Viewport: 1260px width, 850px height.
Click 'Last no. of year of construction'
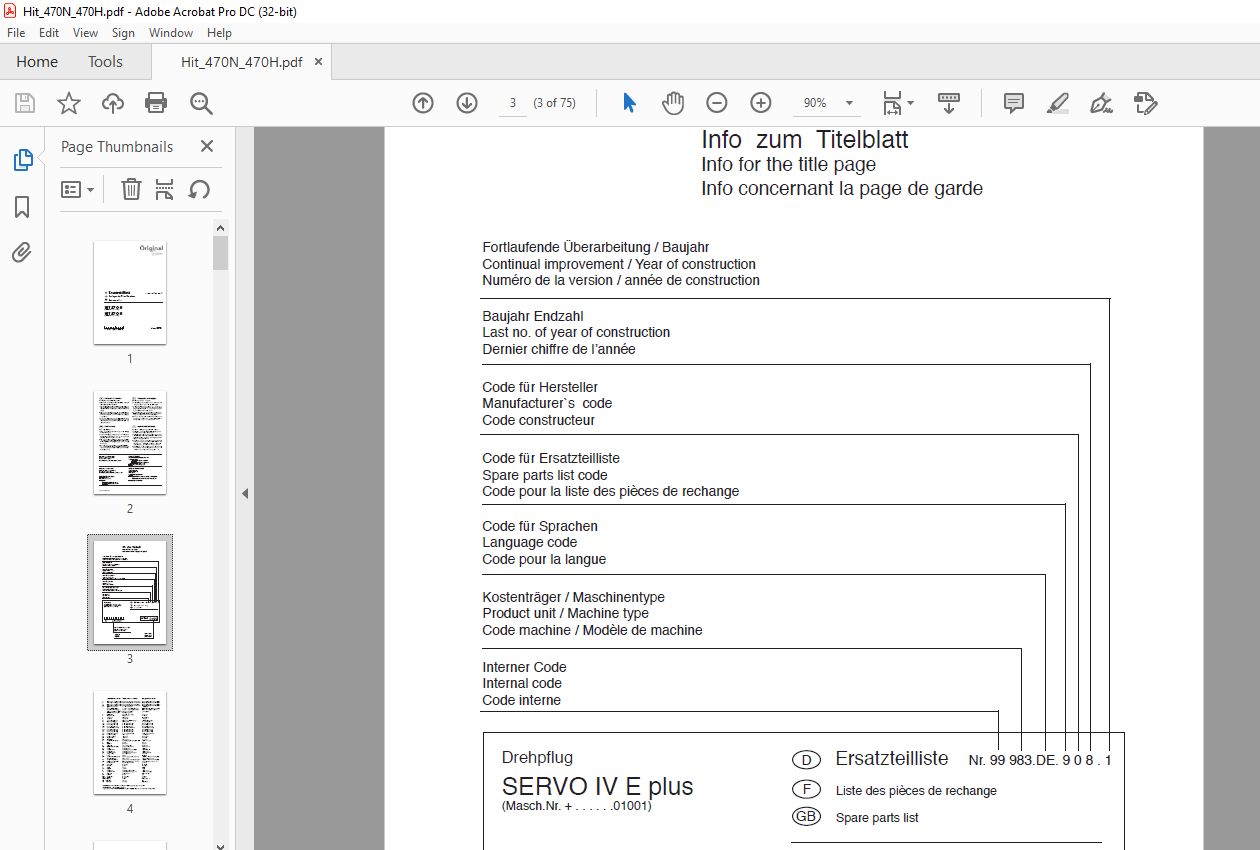point(576,332)
